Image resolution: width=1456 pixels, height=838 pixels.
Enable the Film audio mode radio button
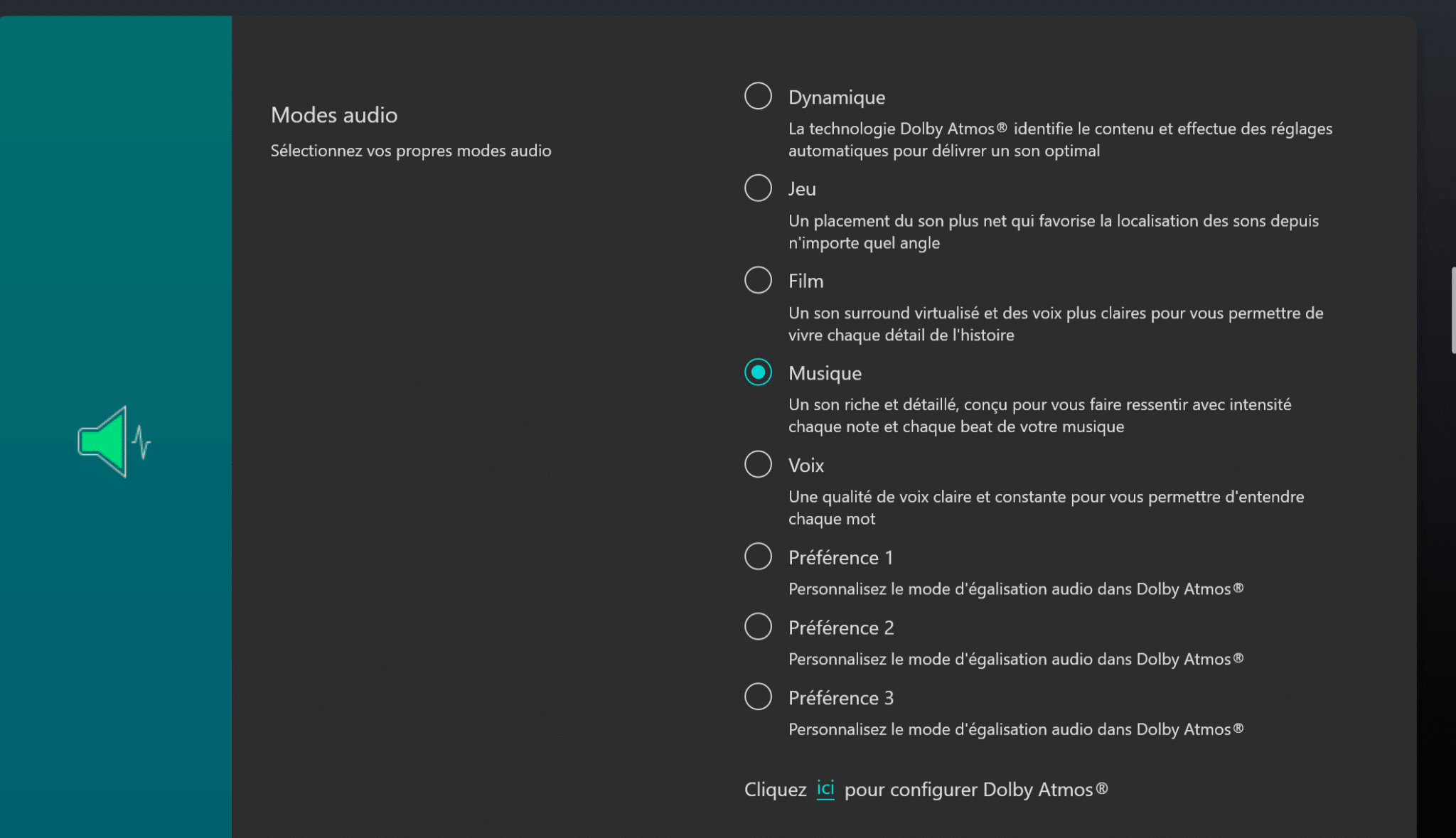758,280
